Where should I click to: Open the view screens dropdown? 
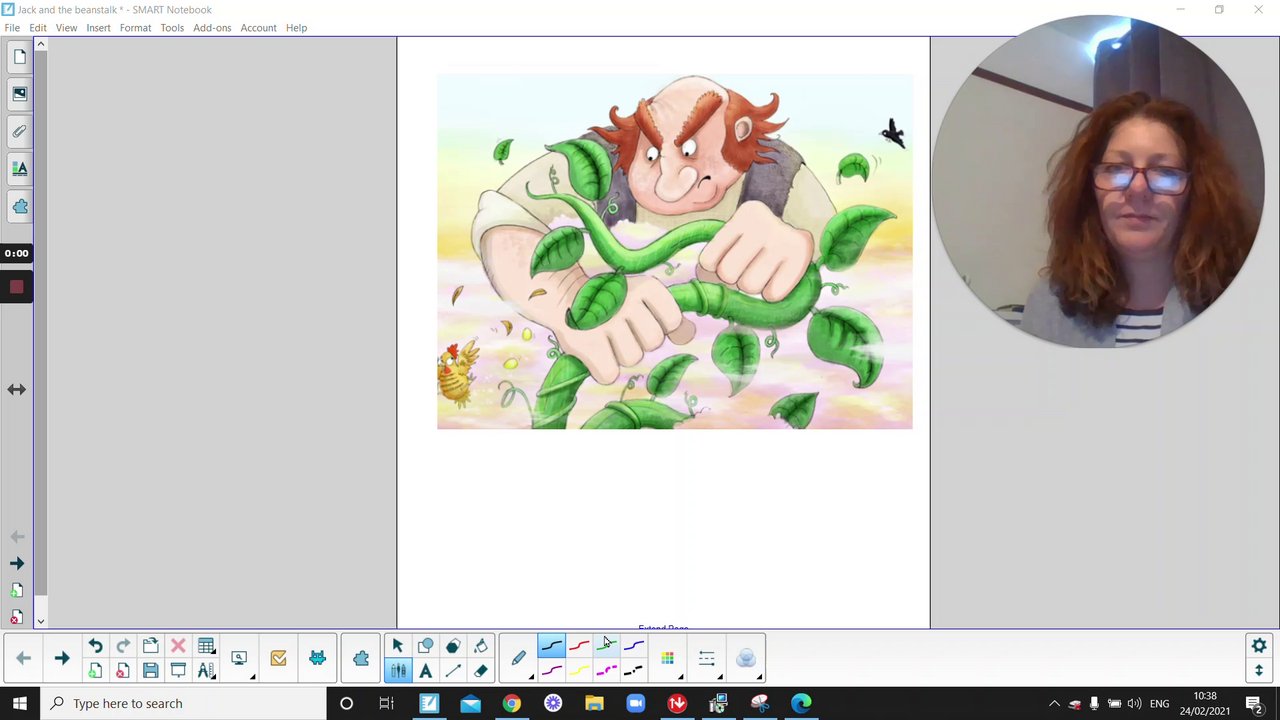pos(240,658)
